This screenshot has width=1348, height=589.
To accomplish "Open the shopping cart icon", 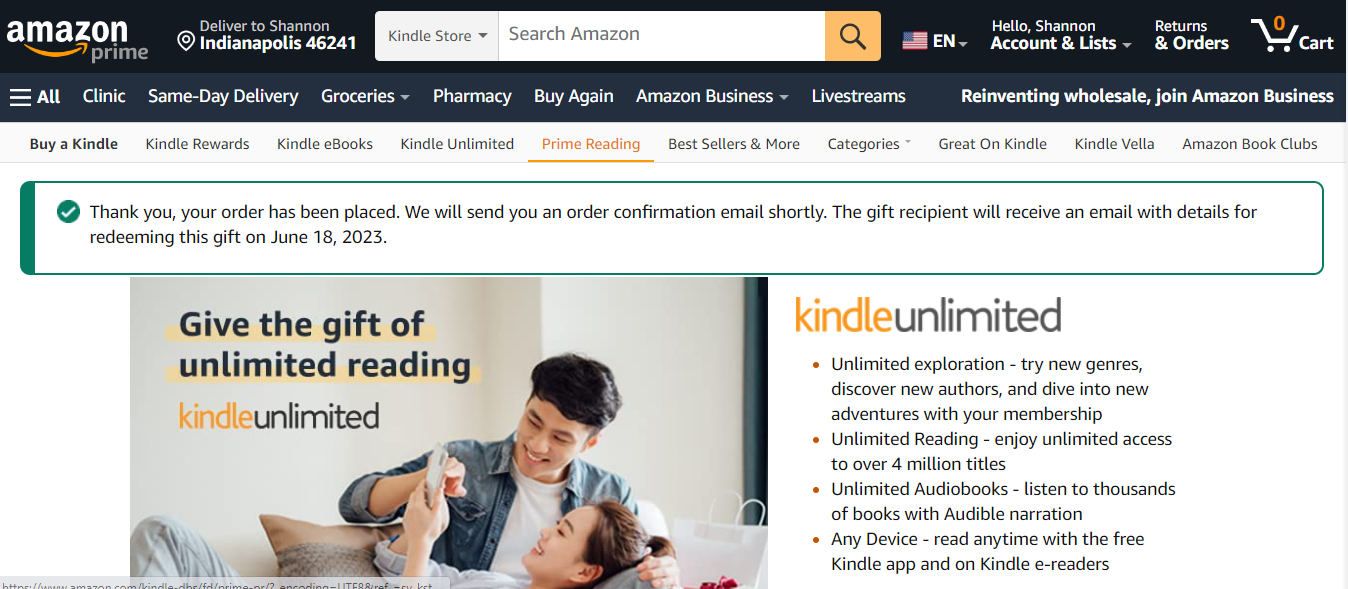I will [1293, 35].
